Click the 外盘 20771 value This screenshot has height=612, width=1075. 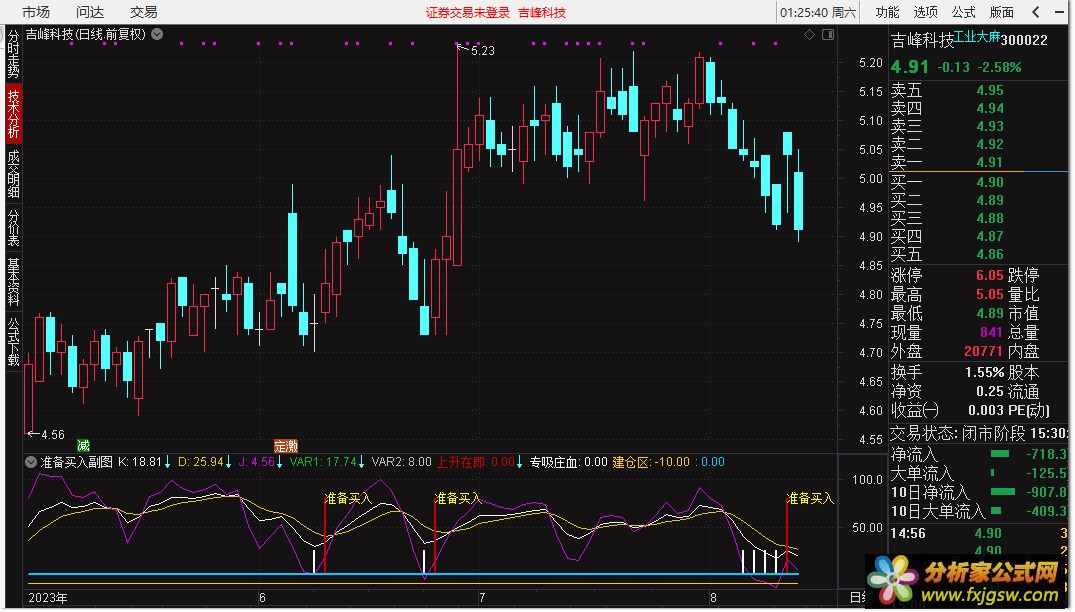coord(984,352)
